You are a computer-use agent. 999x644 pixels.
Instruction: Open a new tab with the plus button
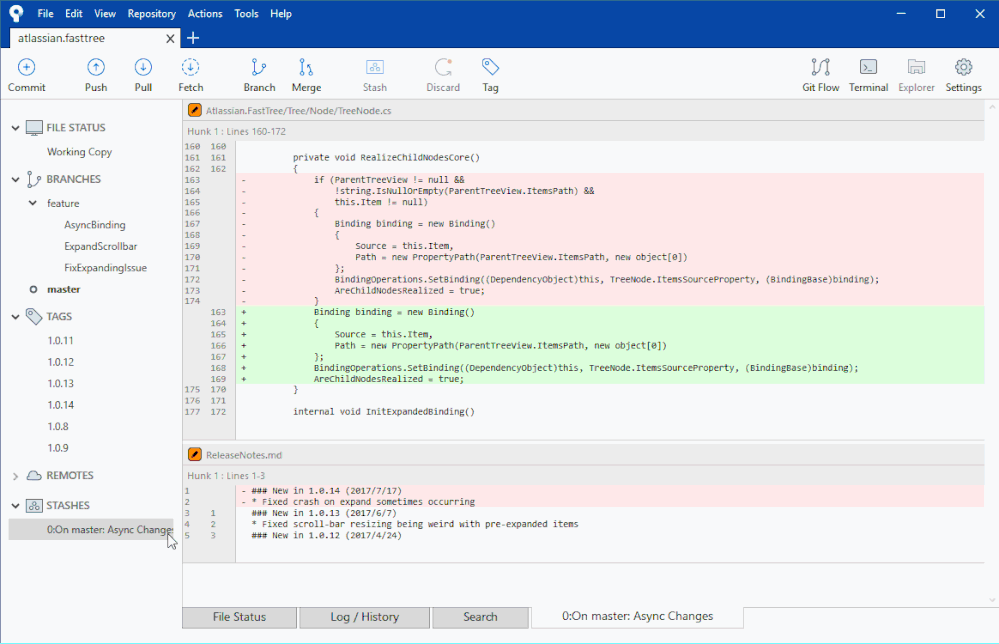[x=192, y=38]
